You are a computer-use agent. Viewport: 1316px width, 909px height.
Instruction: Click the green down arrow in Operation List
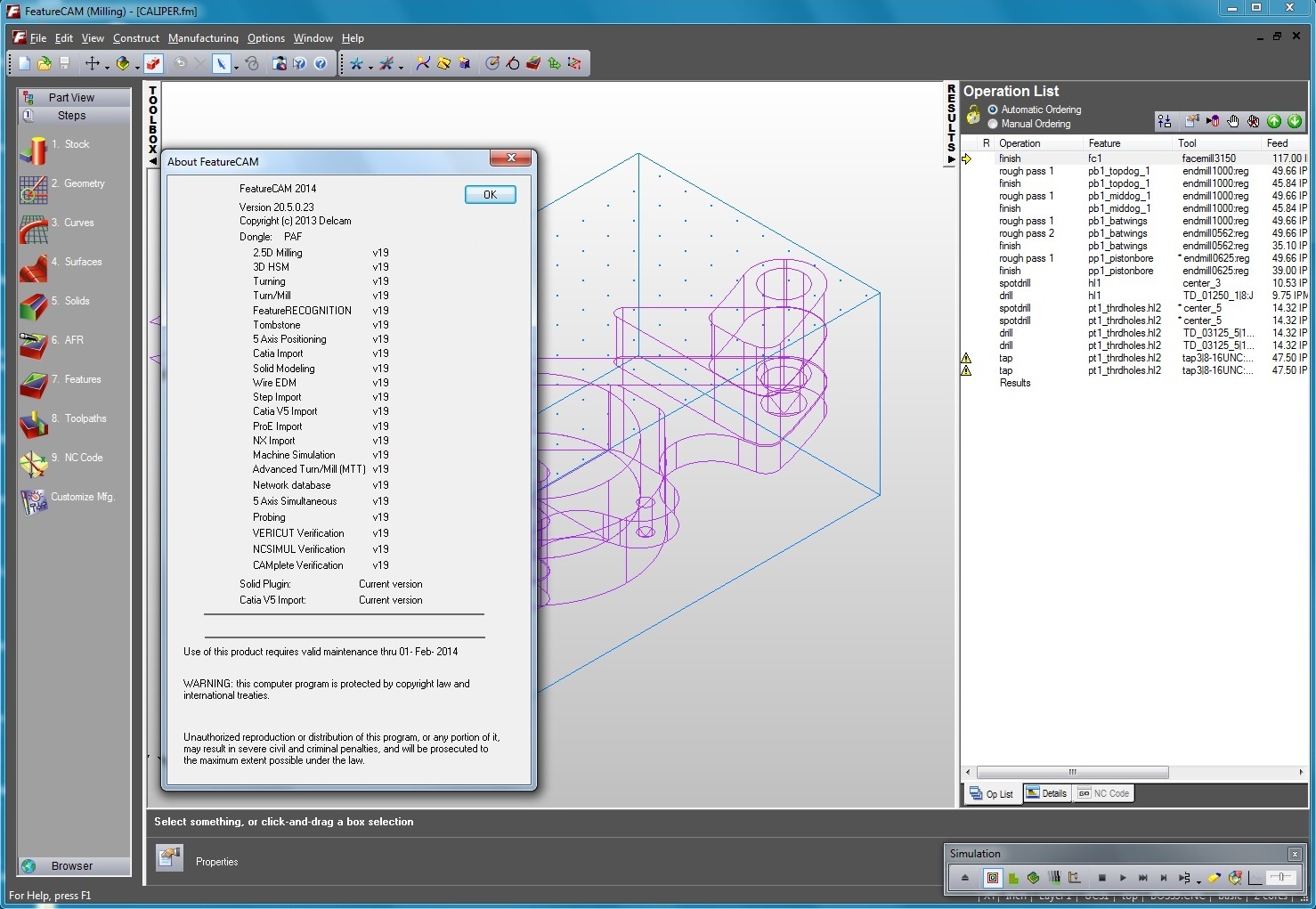[x=1295, y=121]
